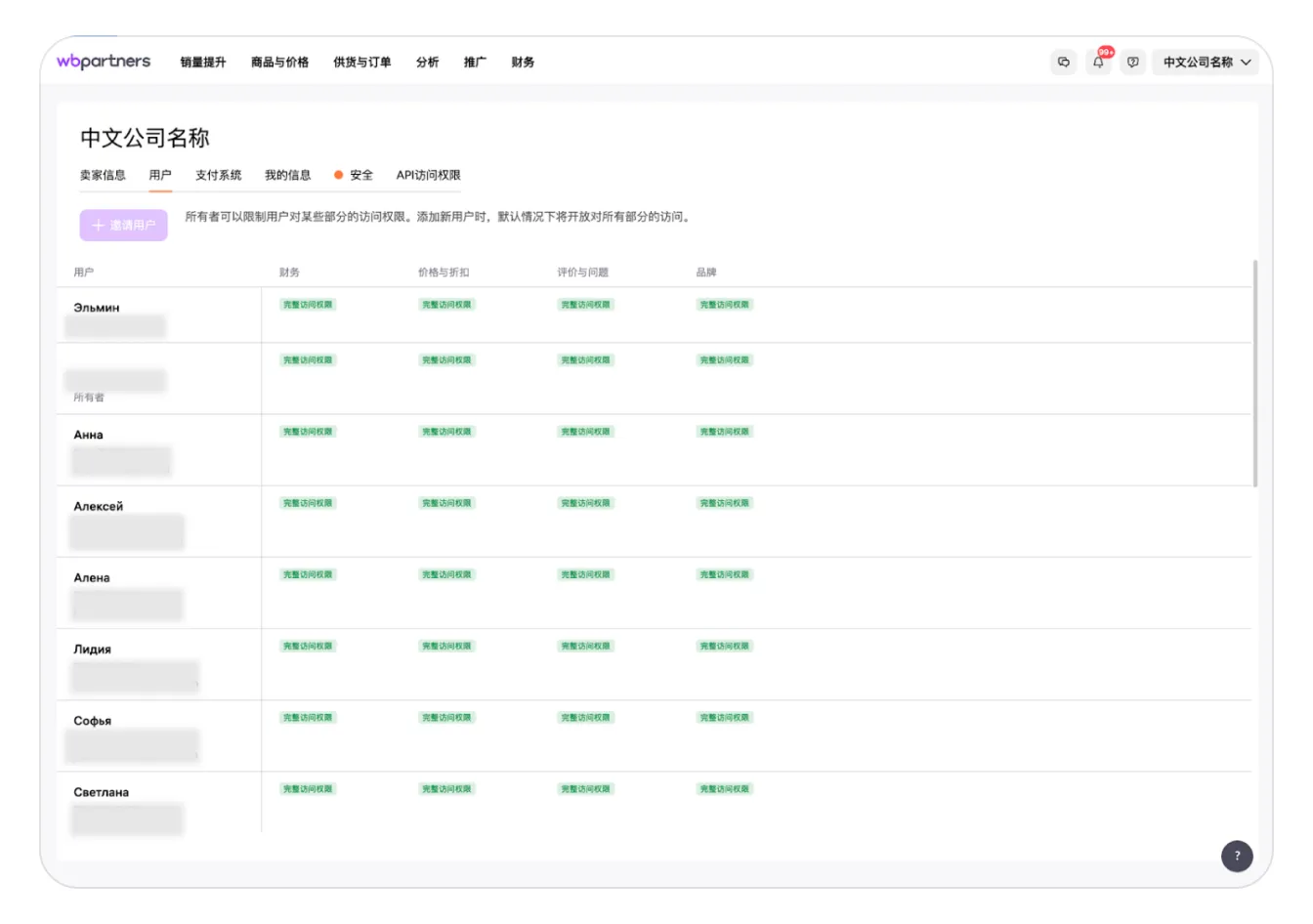
Task: Click Анна's 价格与折扣 access badge
Action: 446,432
